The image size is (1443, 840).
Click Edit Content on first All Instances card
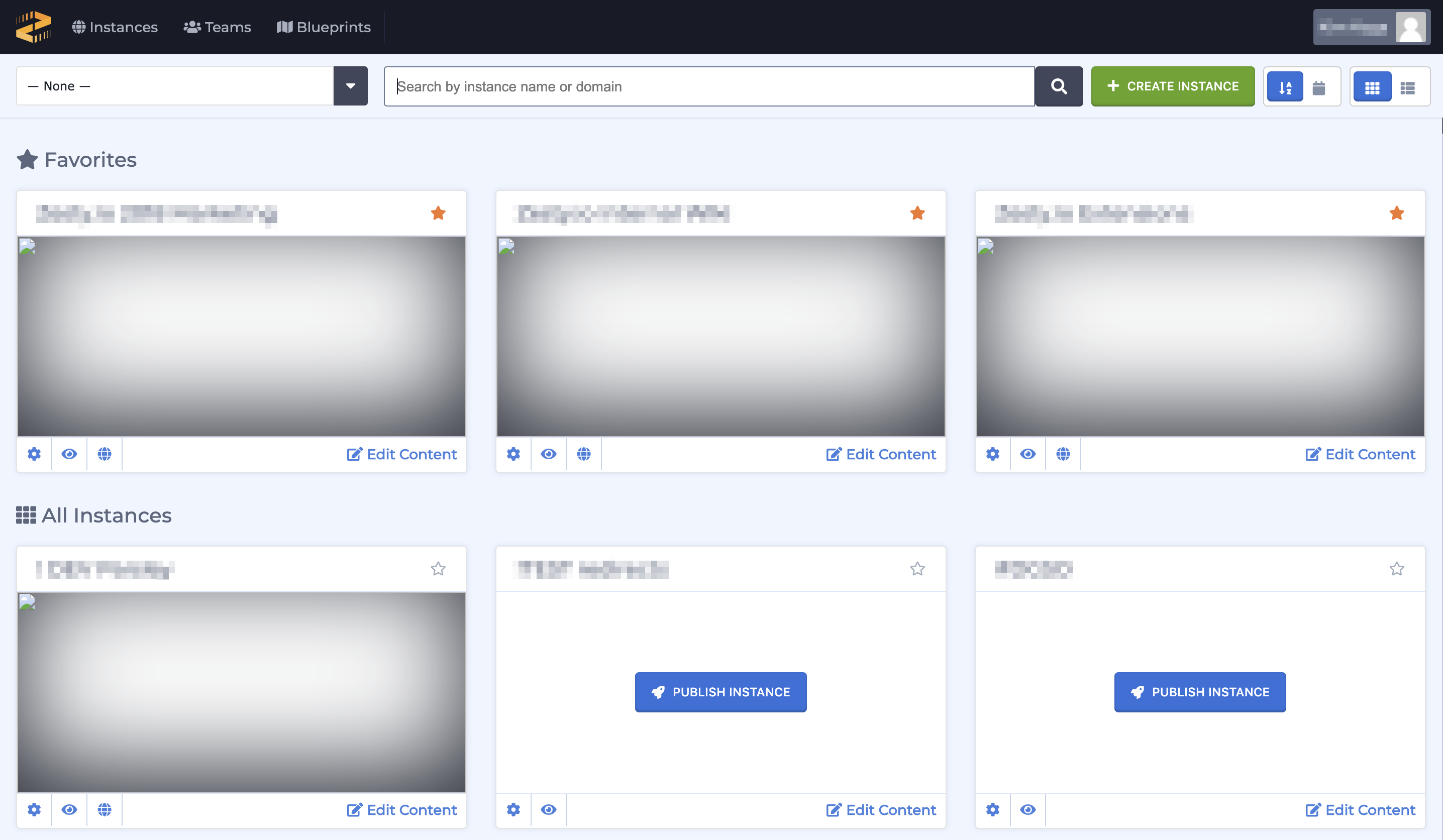pyautogui.click(x=402, y=810)
